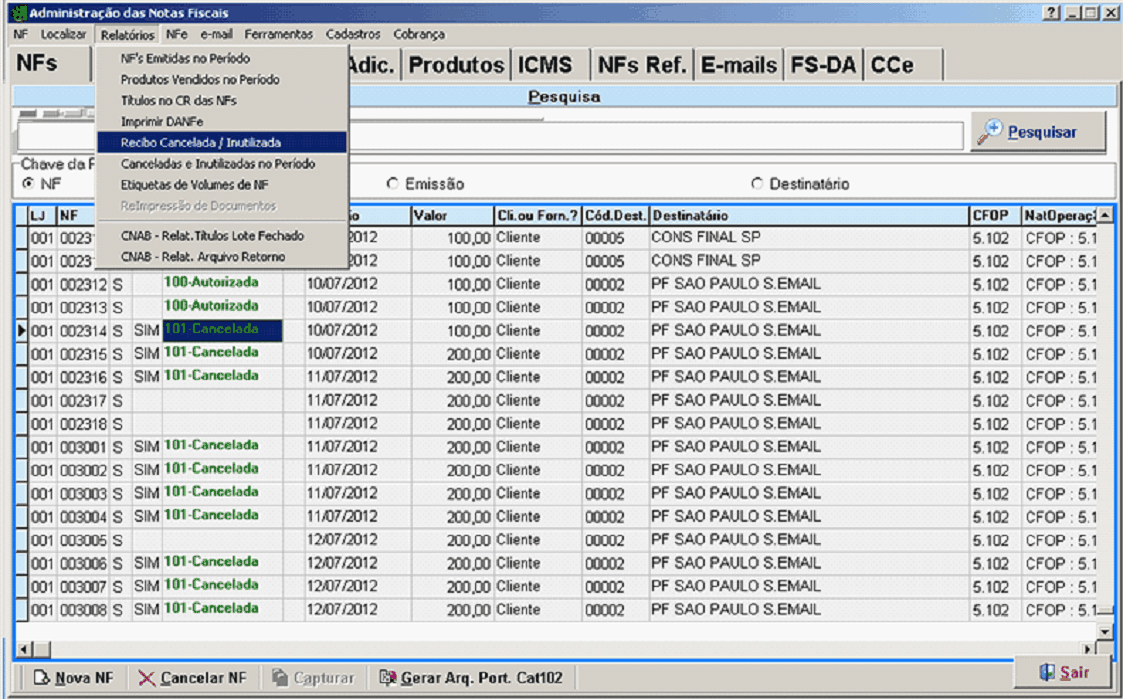Screen dimensions: 1124x700
Task: Click the red X Cancelar NF icon
Action: 147,678
